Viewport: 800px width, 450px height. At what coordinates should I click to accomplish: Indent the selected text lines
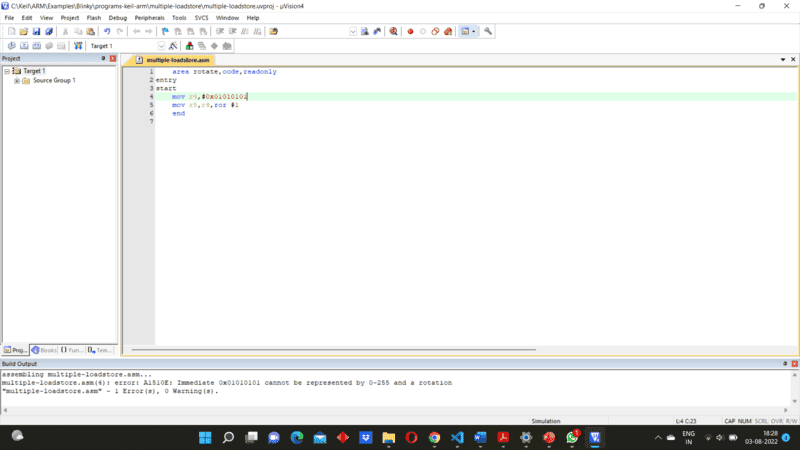pos(220,32)
